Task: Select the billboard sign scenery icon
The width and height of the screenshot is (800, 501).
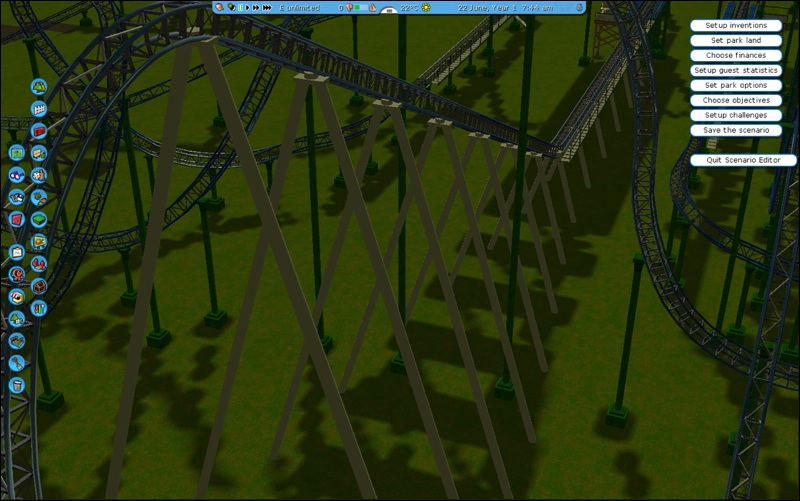Action: coord(39,241)
